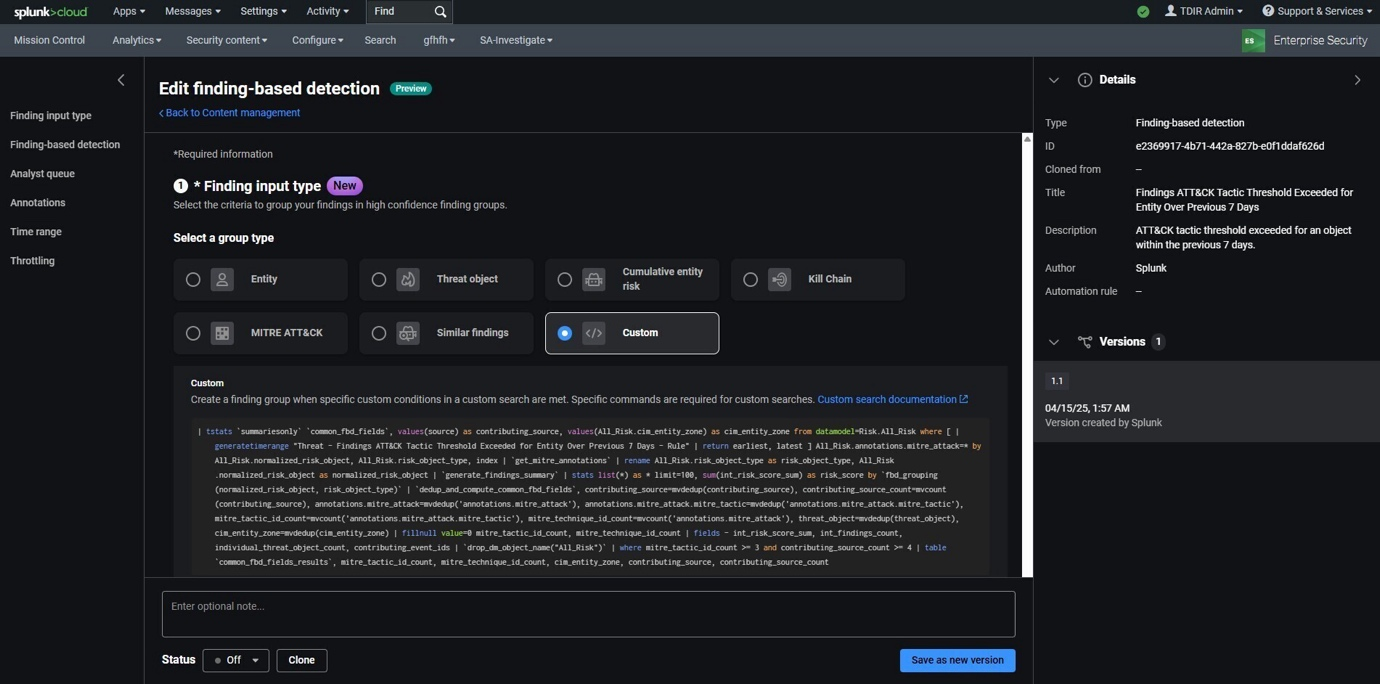The height and width of the screenshot is (684, 1380).
Task: Click the detection ID text
Action: point(1229,146)
